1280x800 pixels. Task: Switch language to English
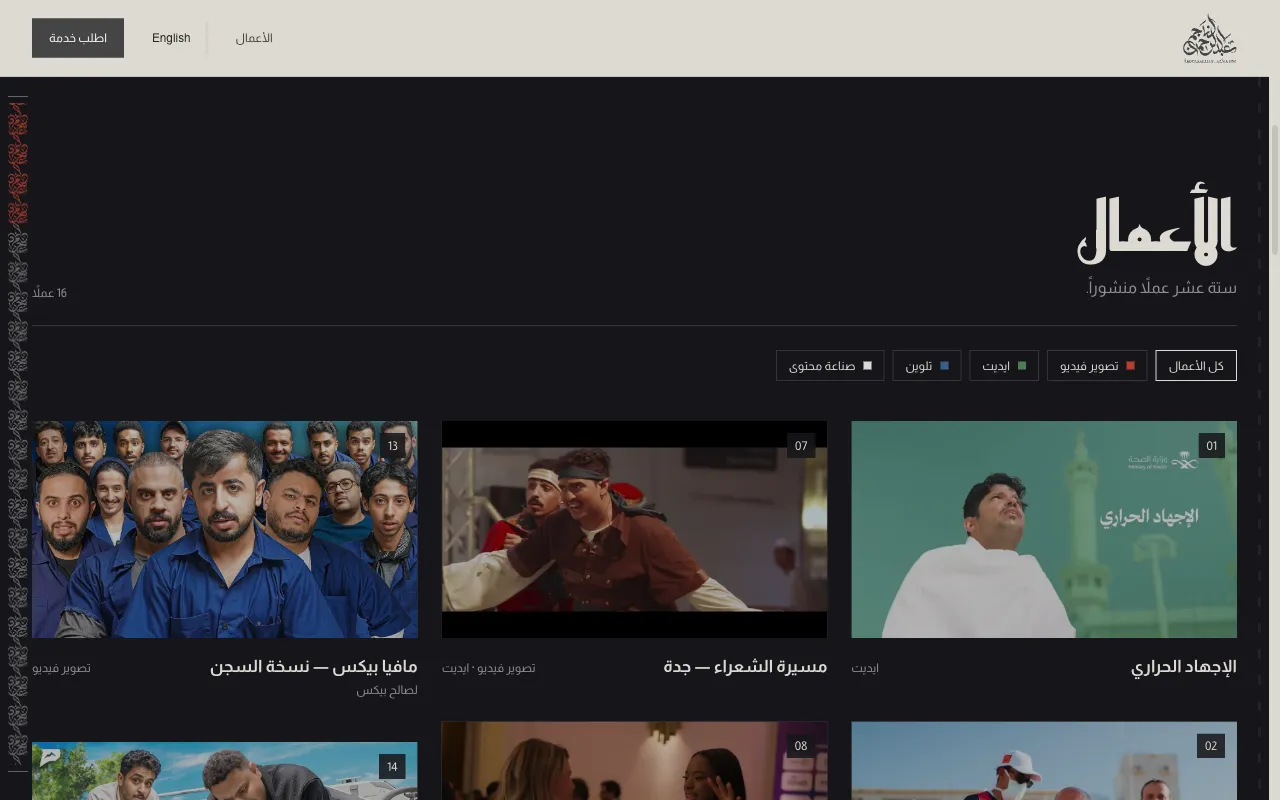click(x=171, y=38)
